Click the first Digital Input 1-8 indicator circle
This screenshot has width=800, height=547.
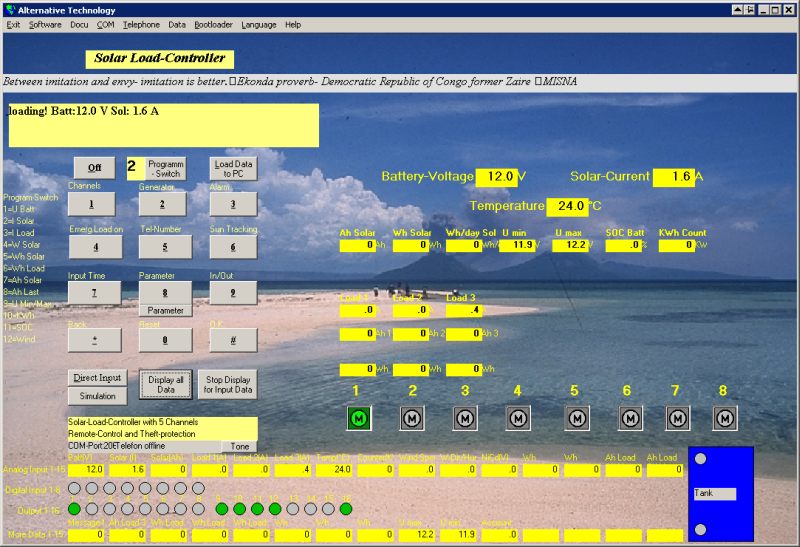(x=74, y=488)
